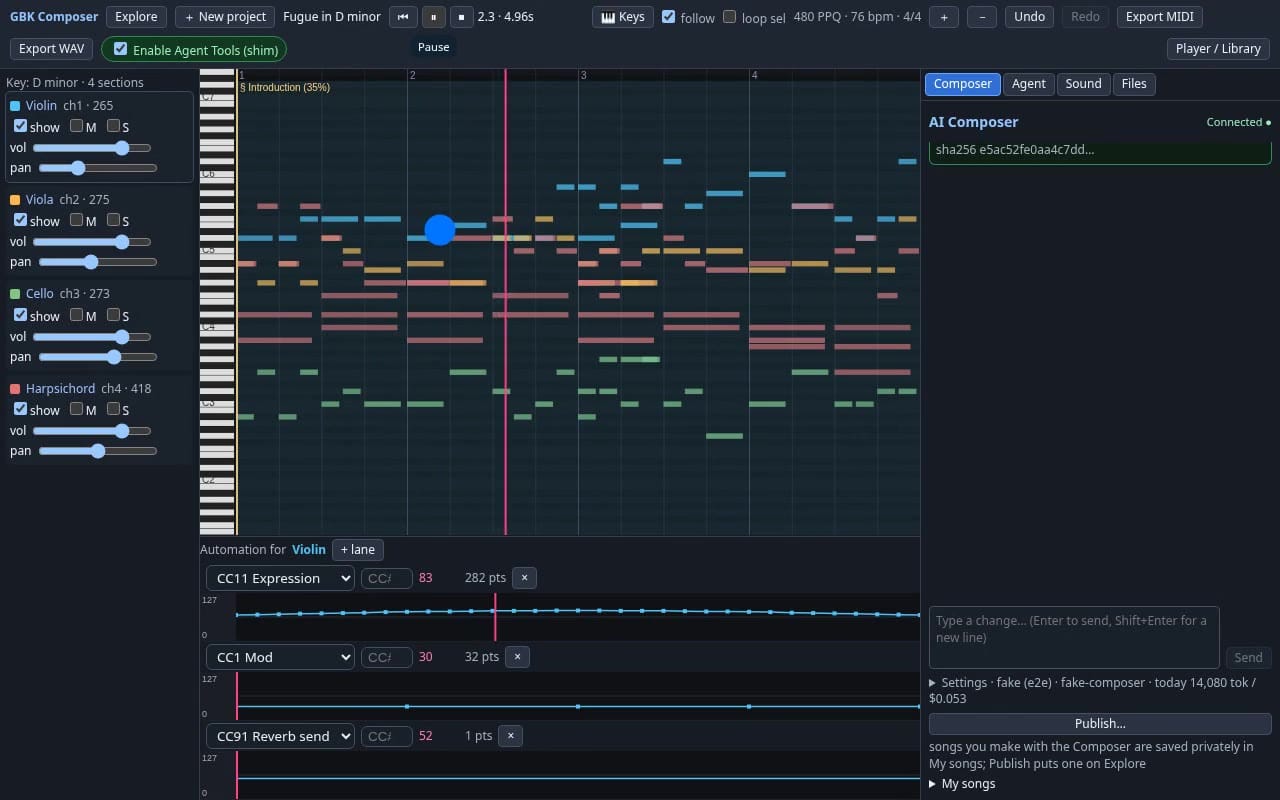1280x800 pixels.
Task: Open the piano Keys panel
Action: coord(623,17)
